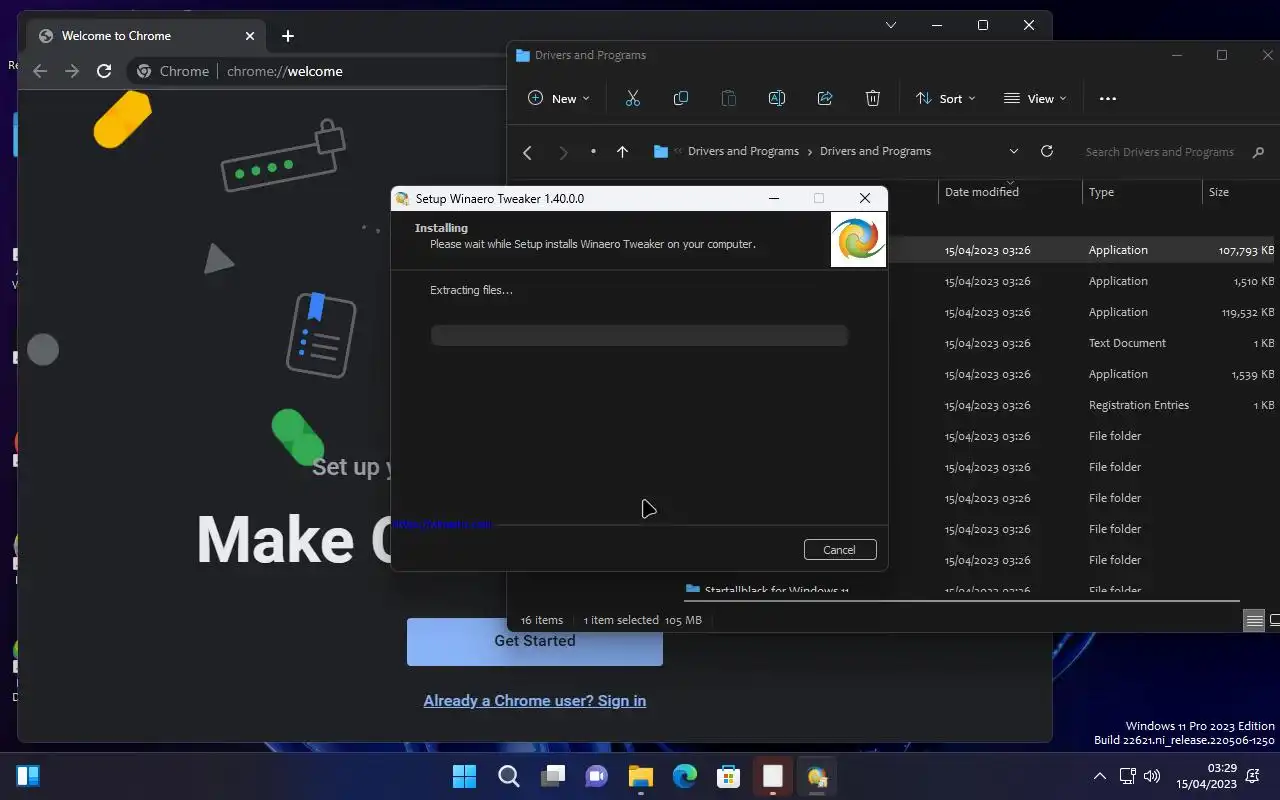1280x800 pixels.
Task: Open a new Chrome tab
Action: [288, 36]
